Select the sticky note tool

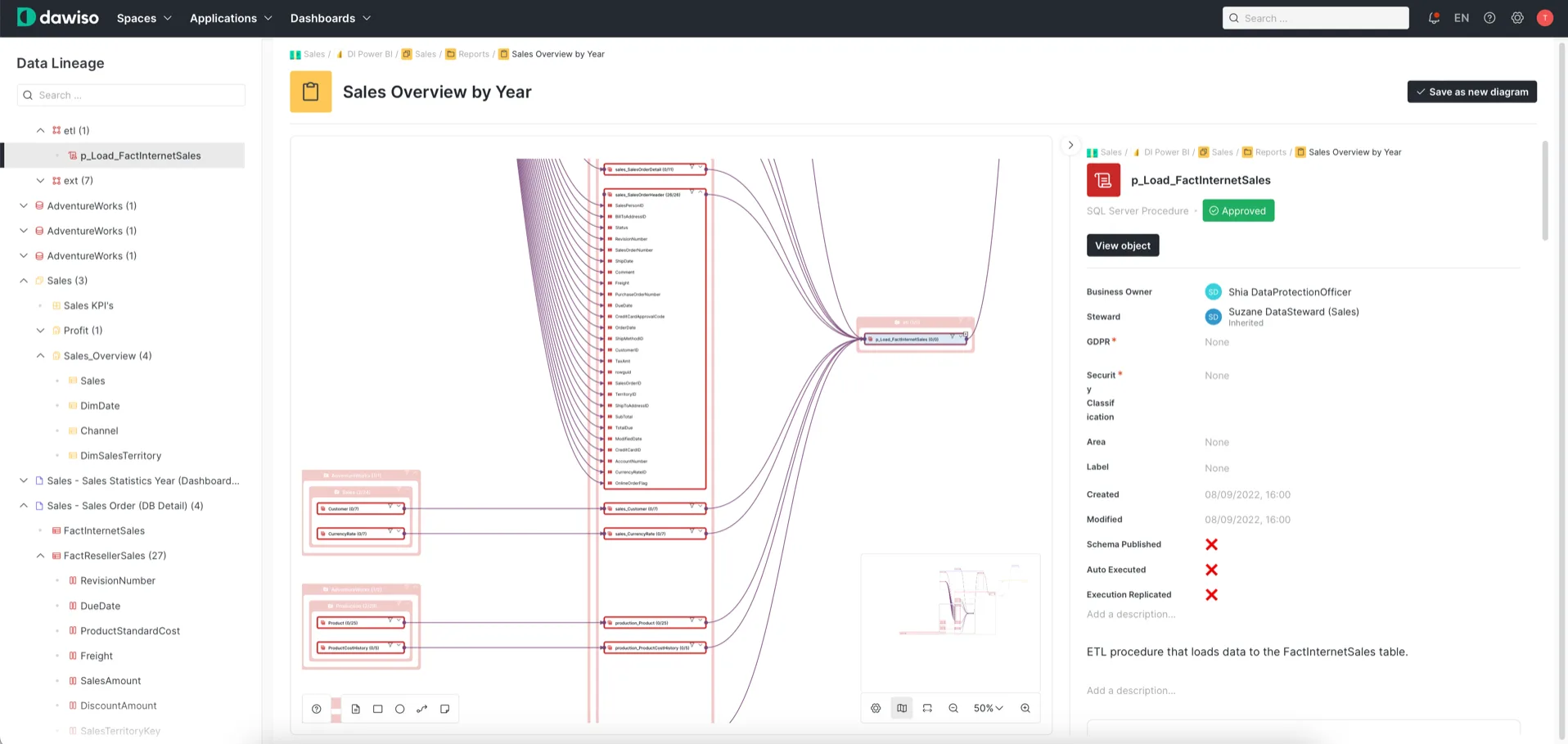[445, 709]
